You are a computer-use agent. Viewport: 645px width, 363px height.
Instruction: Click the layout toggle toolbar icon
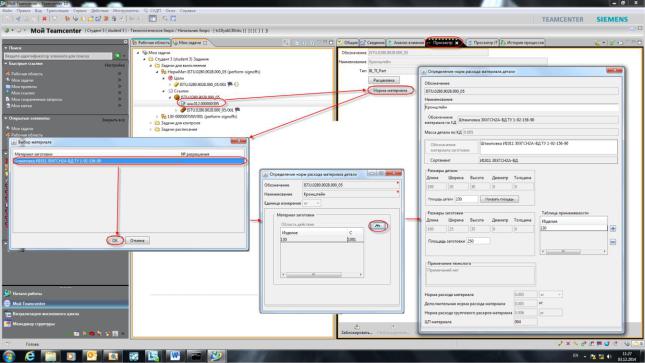coord(153,19)
